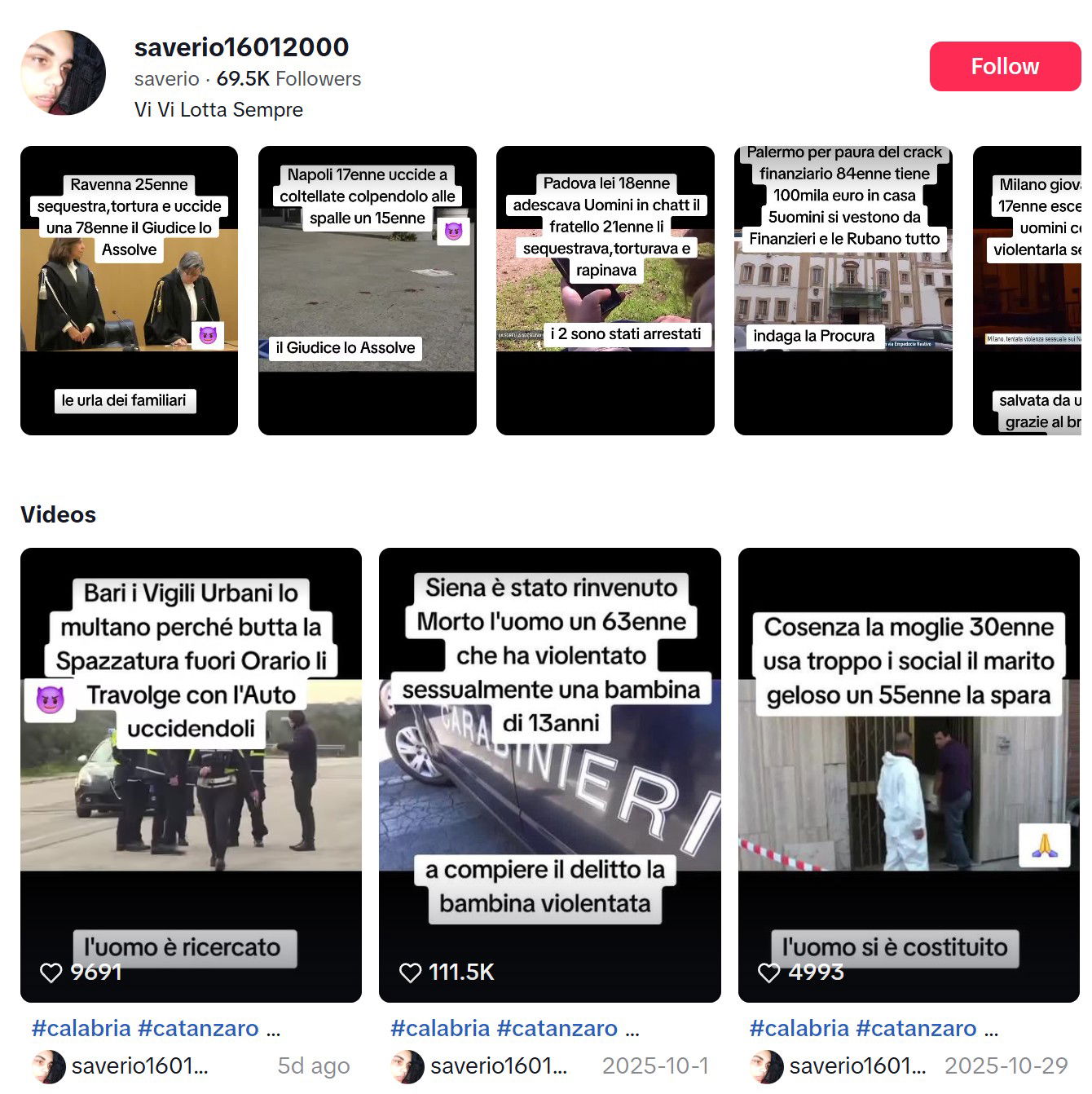This screenshot has height=1094, width=1092.
Task: Open the Palermo 84enne video thumbnail
Action: [x=843, y=290]
